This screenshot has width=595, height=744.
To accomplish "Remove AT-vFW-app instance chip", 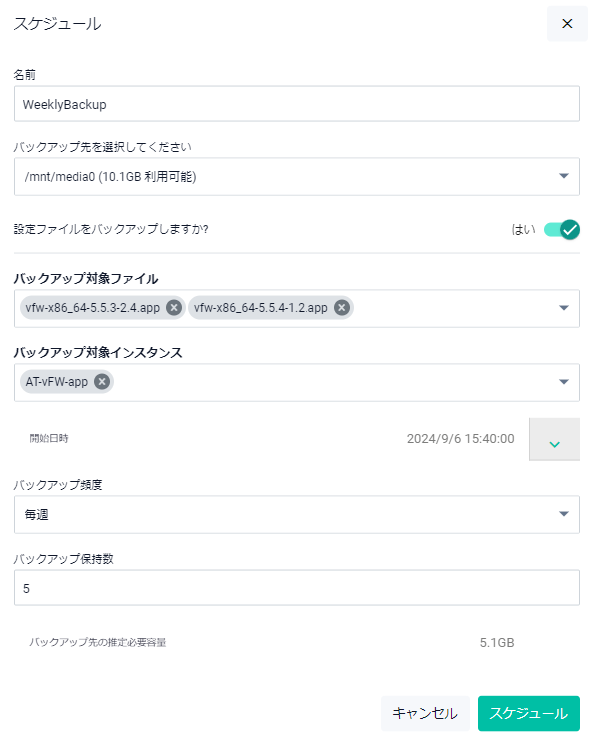I will click(102, 381).
